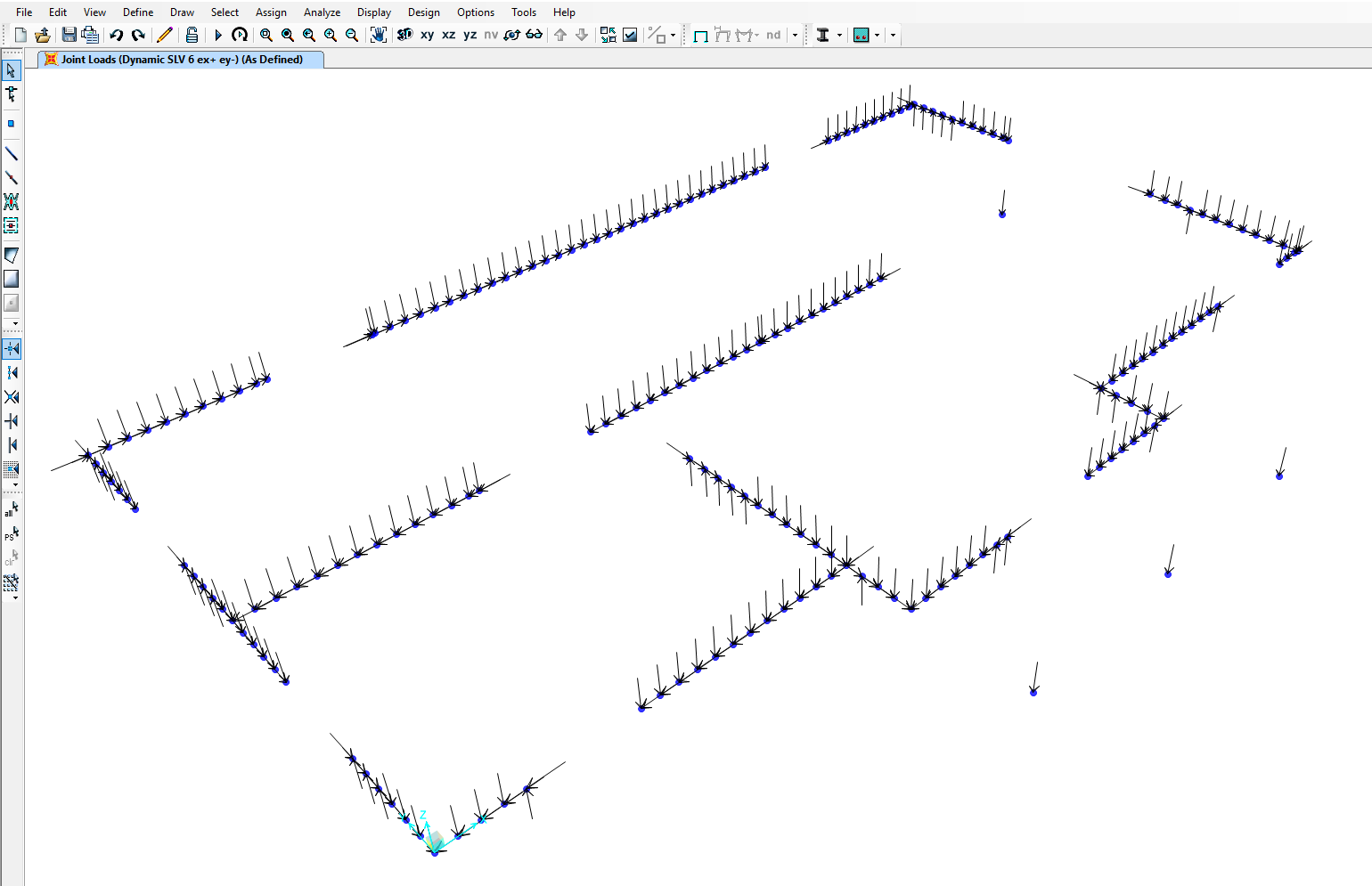
Task: Expand the steel design dropdown arrow
Action: 839,36
